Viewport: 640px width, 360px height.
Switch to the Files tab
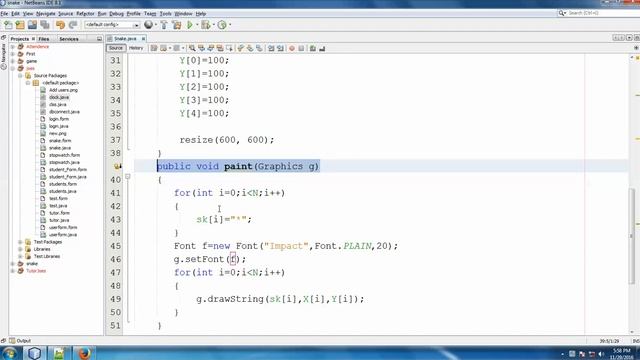(44, 39)
